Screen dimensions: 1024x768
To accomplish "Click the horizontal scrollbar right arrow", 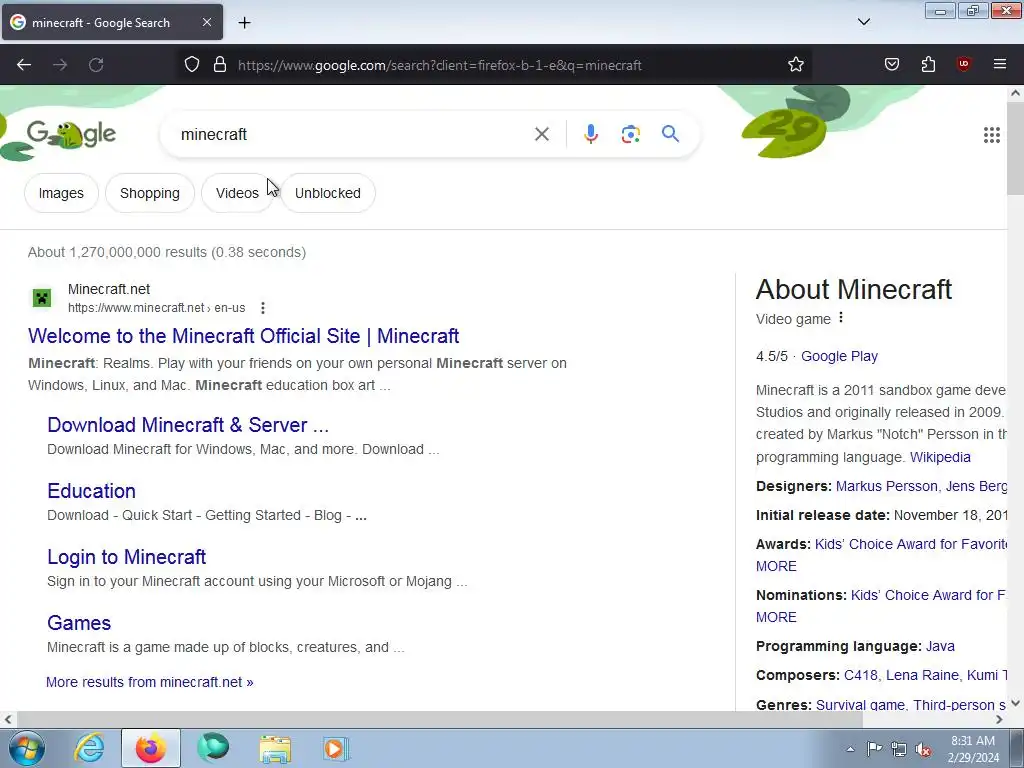I will point(999,719).
